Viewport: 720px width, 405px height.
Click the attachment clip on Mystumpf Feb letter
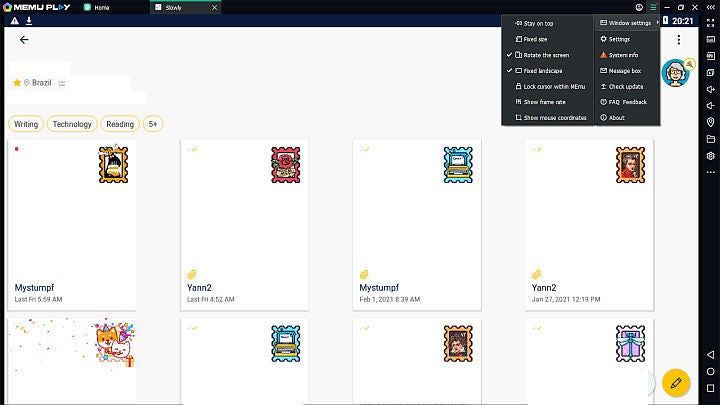364,275
